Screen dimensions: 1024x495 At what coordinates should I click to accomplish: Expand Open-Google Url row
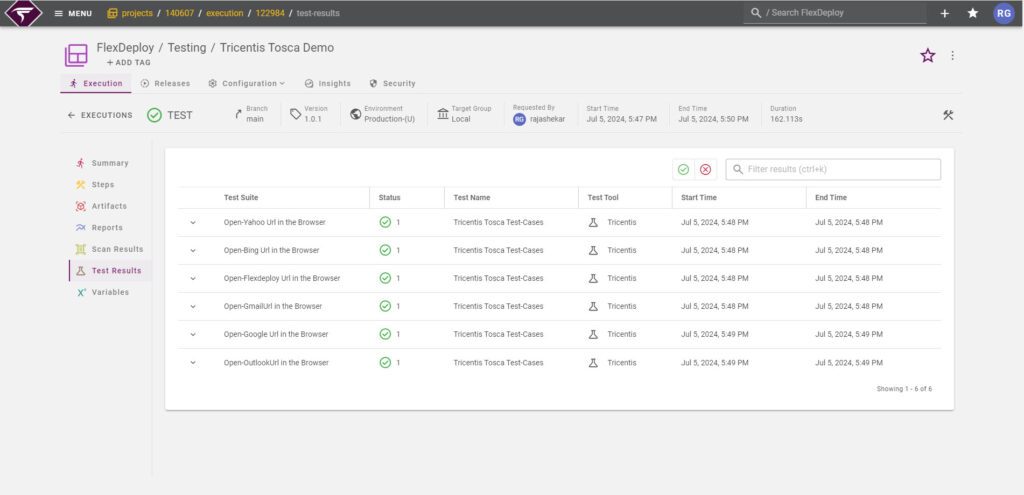click(x=193, y=334)
